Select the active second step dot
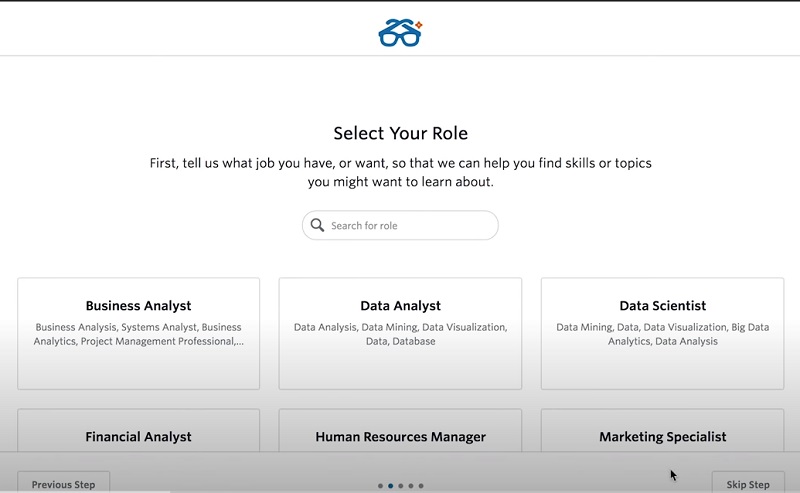Image resolution: width=800 pixels, height=493 pixels. pyautogui.click(x=390, y=486)
